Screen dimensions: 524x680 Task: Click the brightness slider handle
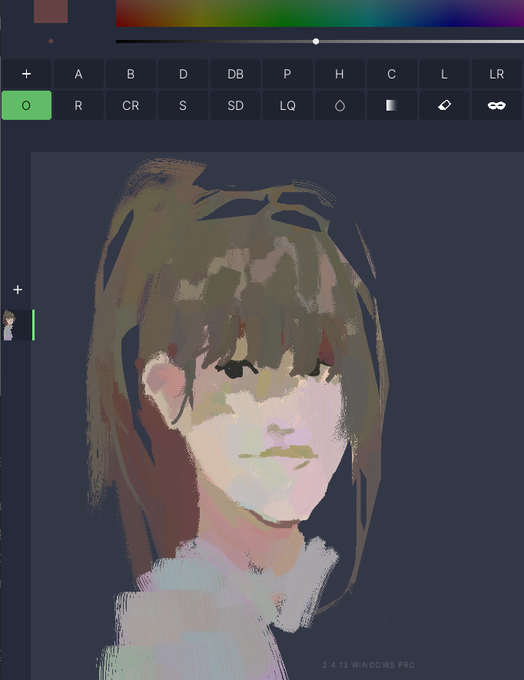[316, 41]
